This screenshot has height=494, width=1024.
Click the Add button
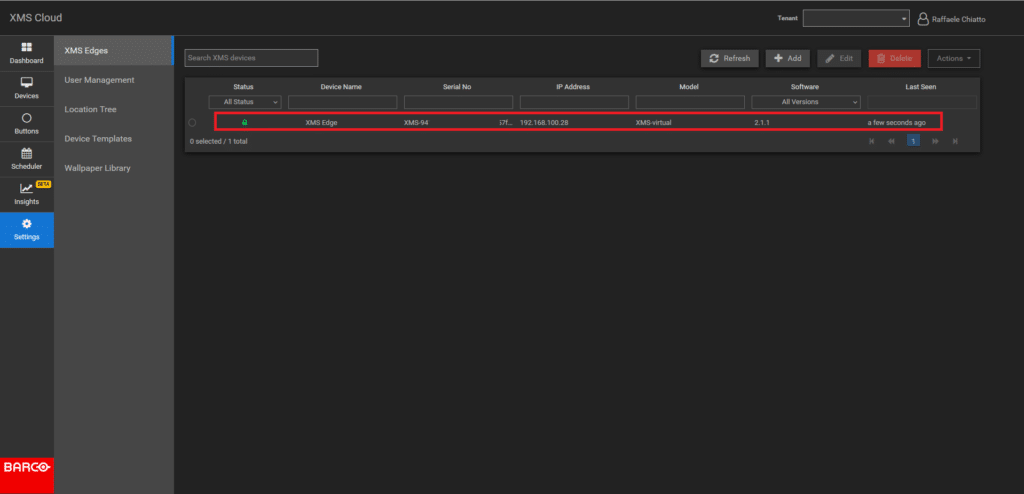click(788, 58)
